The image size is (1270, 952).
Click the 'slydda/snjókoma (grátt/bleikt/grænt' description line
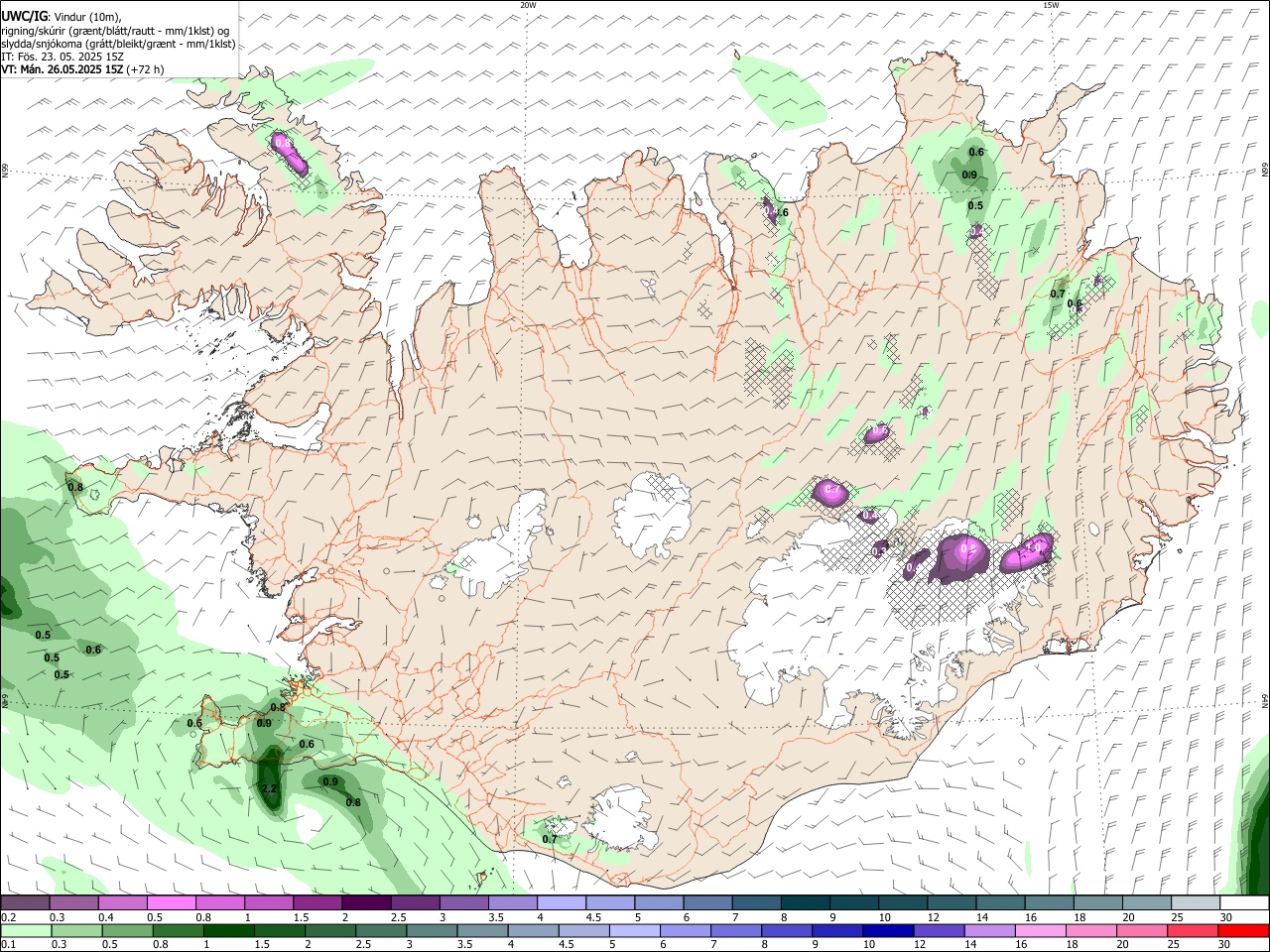pyautogui.click(x=118, y=44)
